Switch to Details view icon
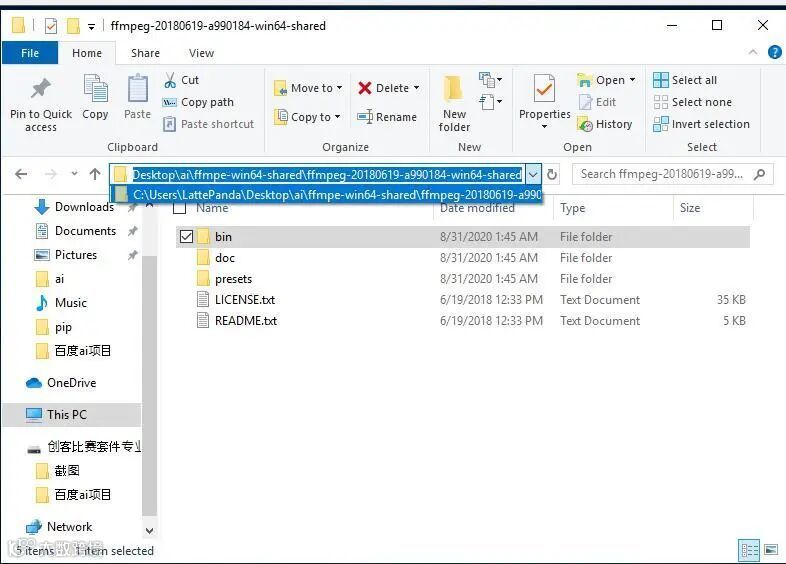 749,550
